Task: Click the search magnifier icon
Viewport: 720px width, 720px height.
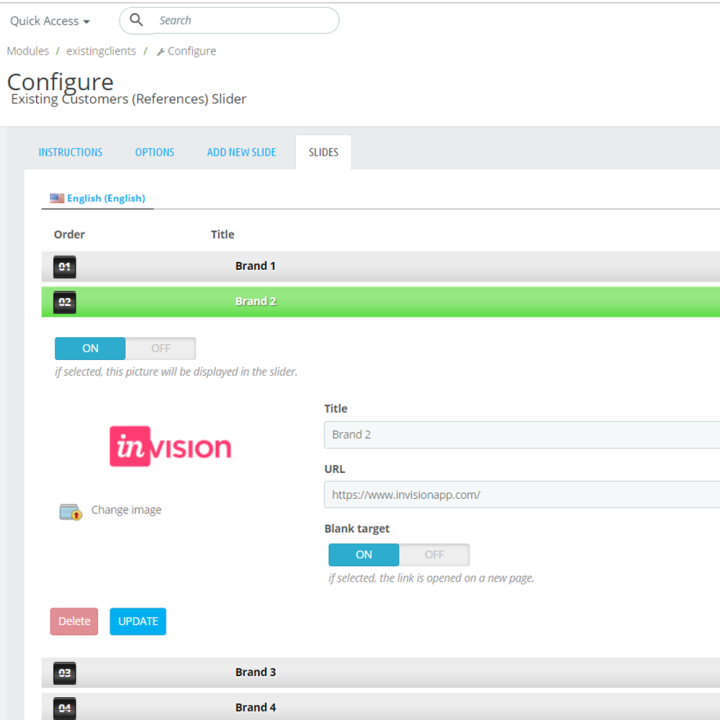Action: [136, 20]
